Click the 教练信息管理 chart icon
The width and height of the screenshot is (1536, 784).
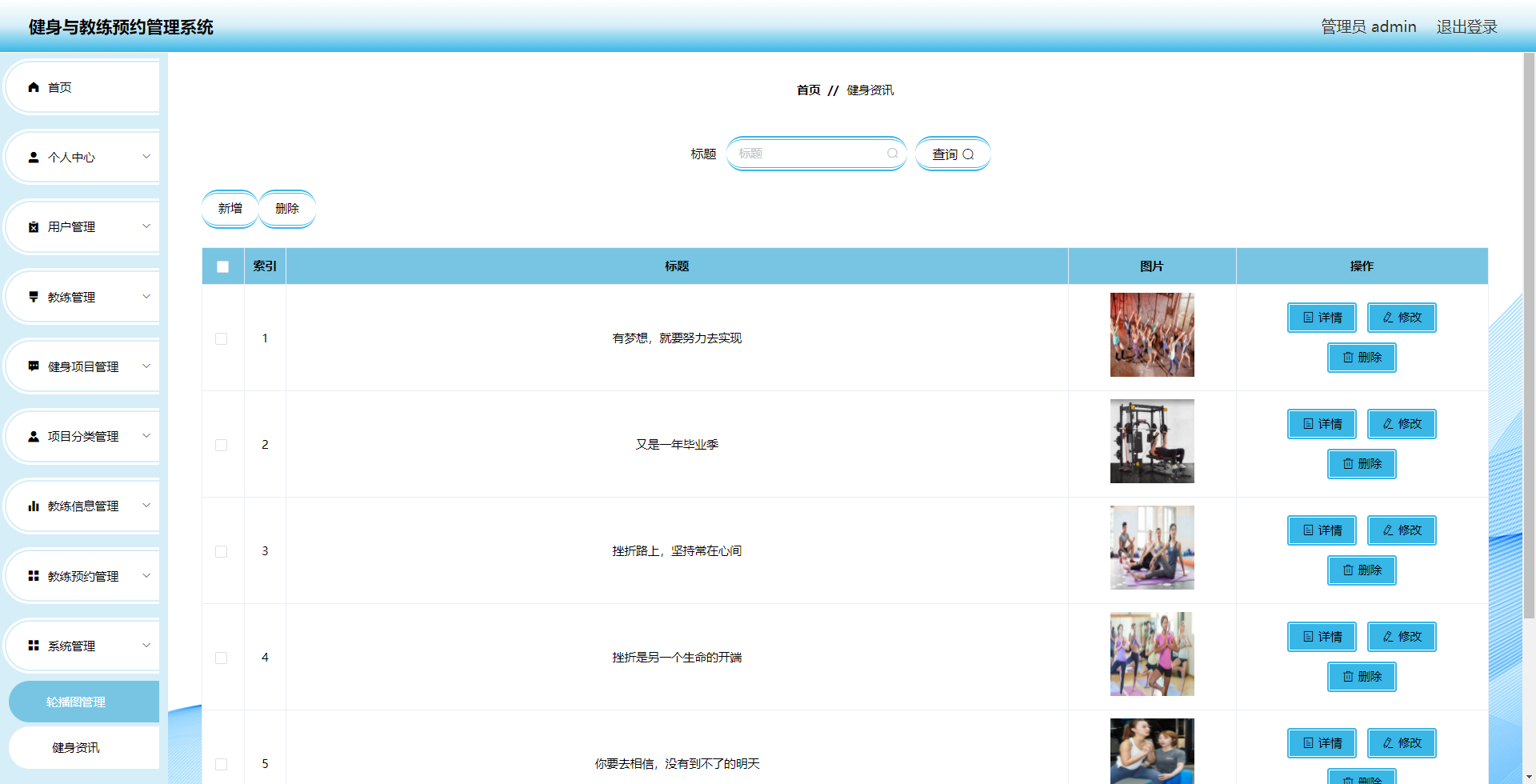[33, 506]
